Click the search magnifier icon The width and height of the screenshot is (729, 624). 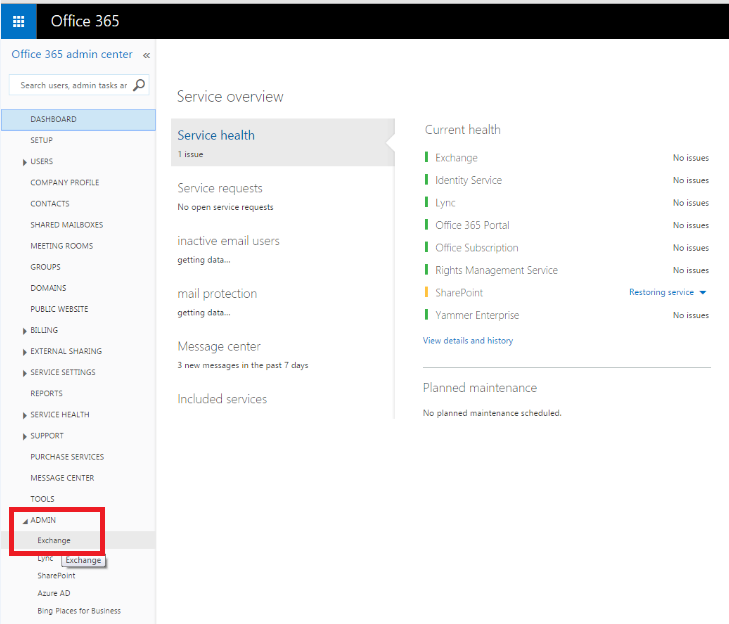point(139,85)
